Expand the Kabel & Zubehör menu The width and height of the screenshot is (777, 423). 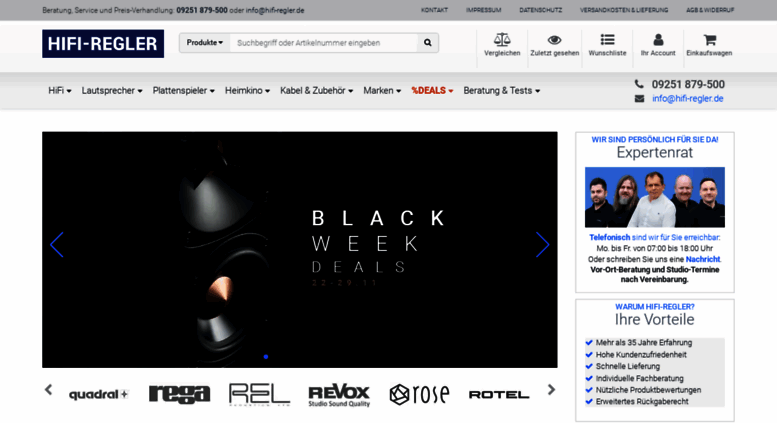click(x=317, y=91)
